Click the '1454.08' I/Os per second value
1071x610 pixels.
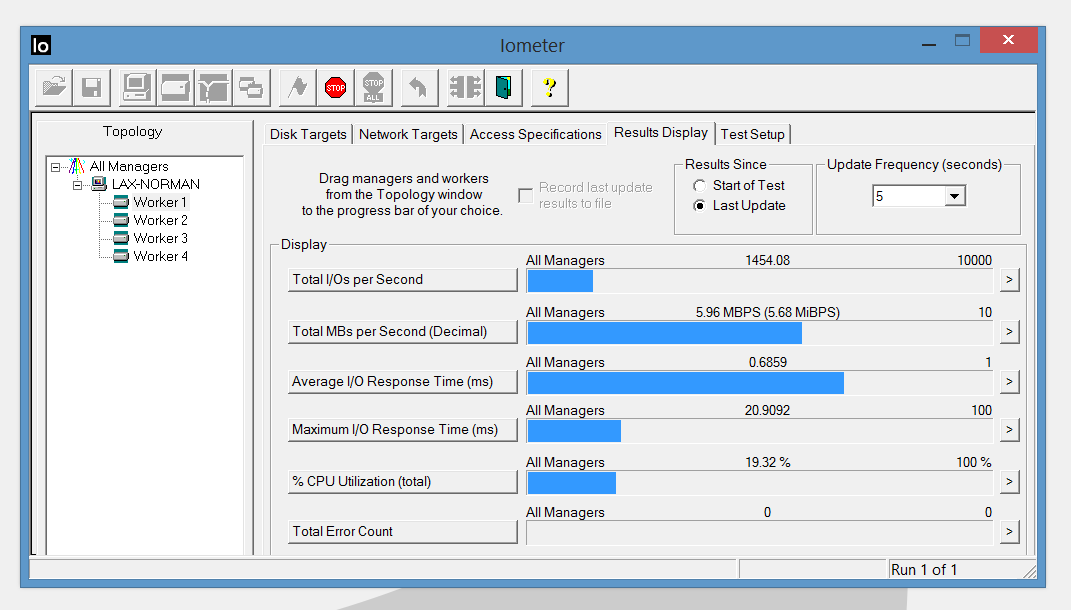coord(767,260)
